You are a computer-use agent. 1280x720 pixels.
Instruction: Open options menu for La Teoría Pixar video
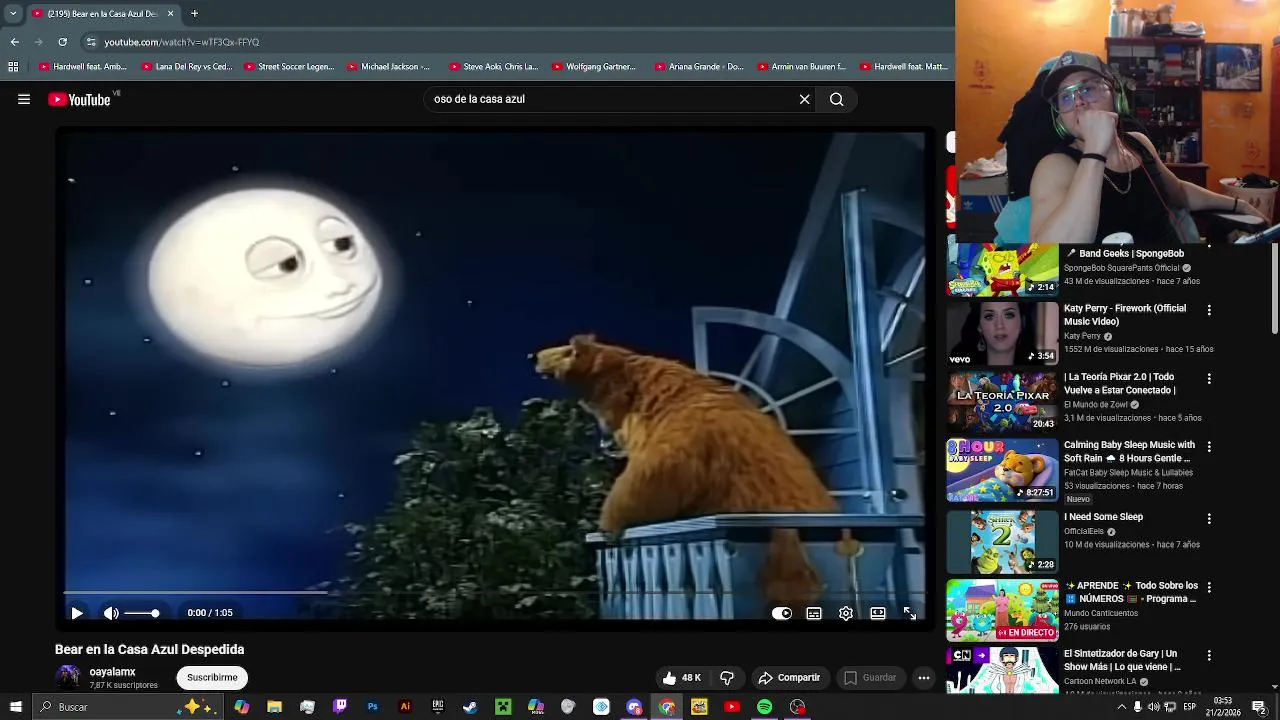(1209, 379)
